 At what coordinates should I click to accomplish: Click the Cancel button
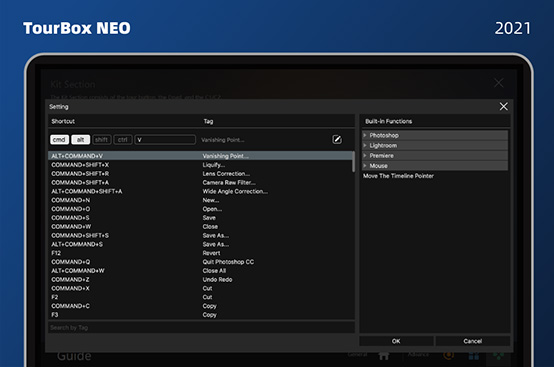tap(472, 341)
